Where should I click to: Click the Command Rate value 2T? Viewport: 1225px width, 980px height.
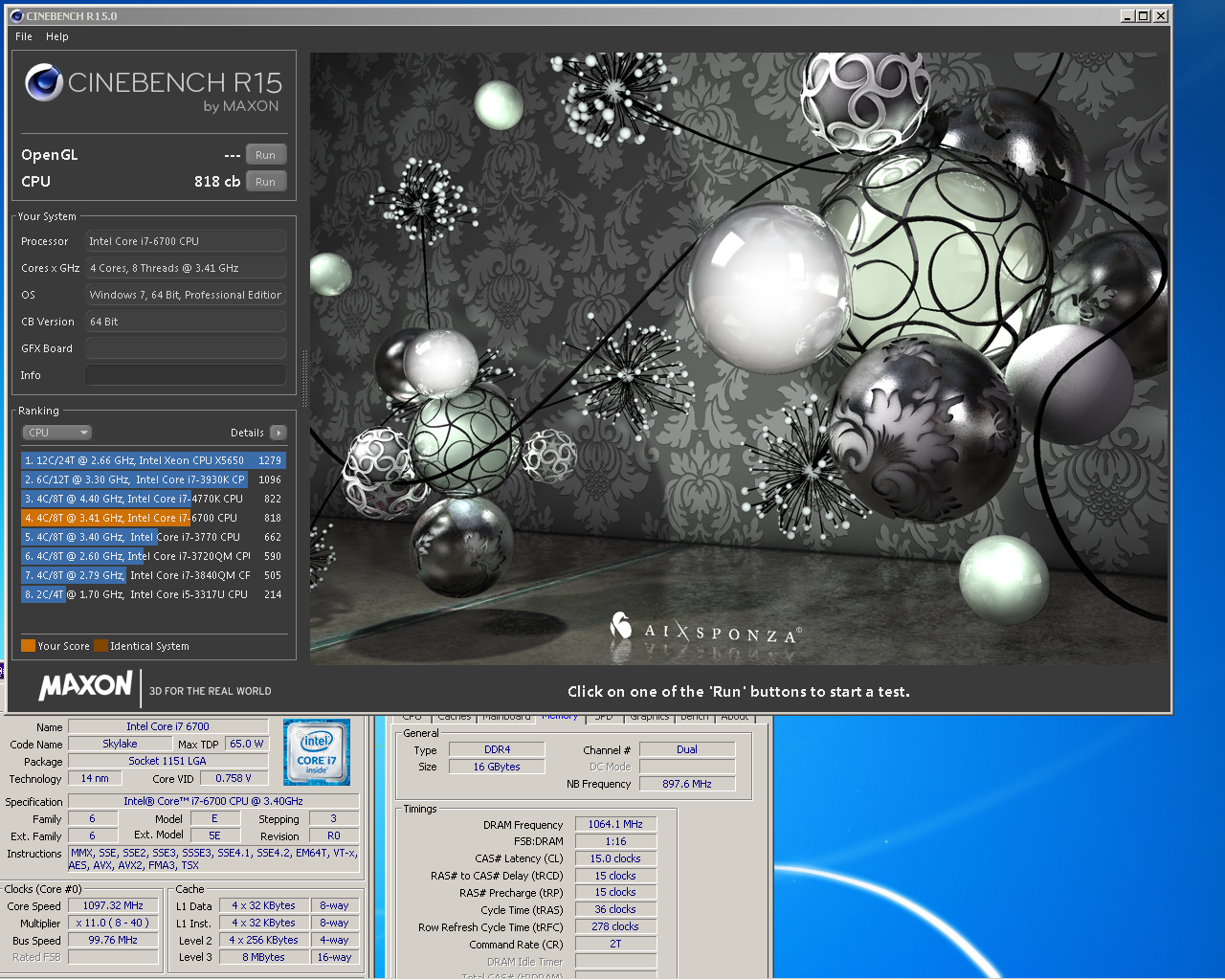pos(615,944)
